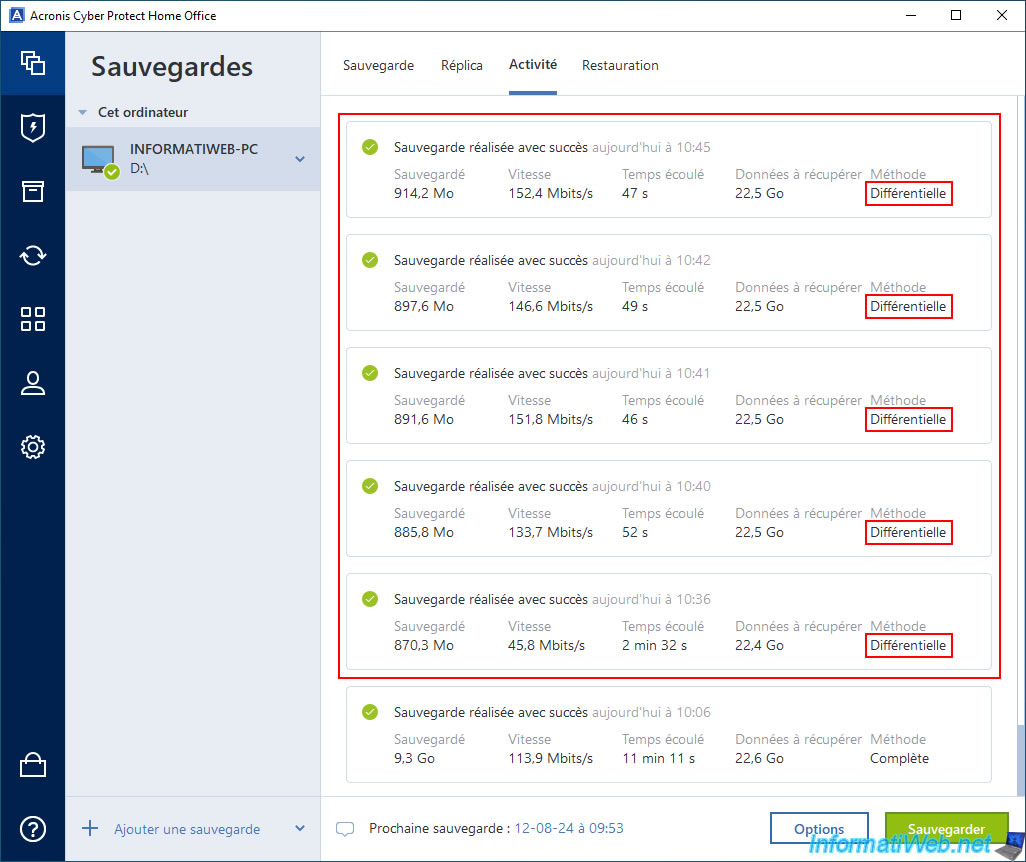Viewport: 1026px width, 862px height.
Task: Click the 45,8 Mbits/s speed value
Action: tap(546, 645)
